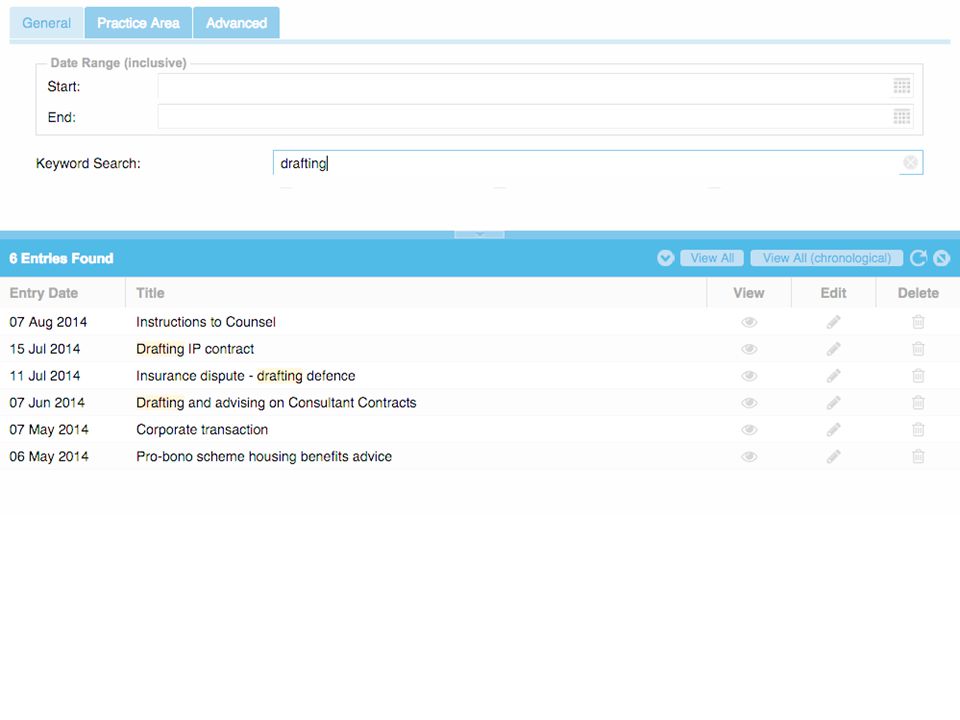Click the date 15 Jul 2014
The width and height of the screenshot is (960, 720).
[x=45, y=349]
